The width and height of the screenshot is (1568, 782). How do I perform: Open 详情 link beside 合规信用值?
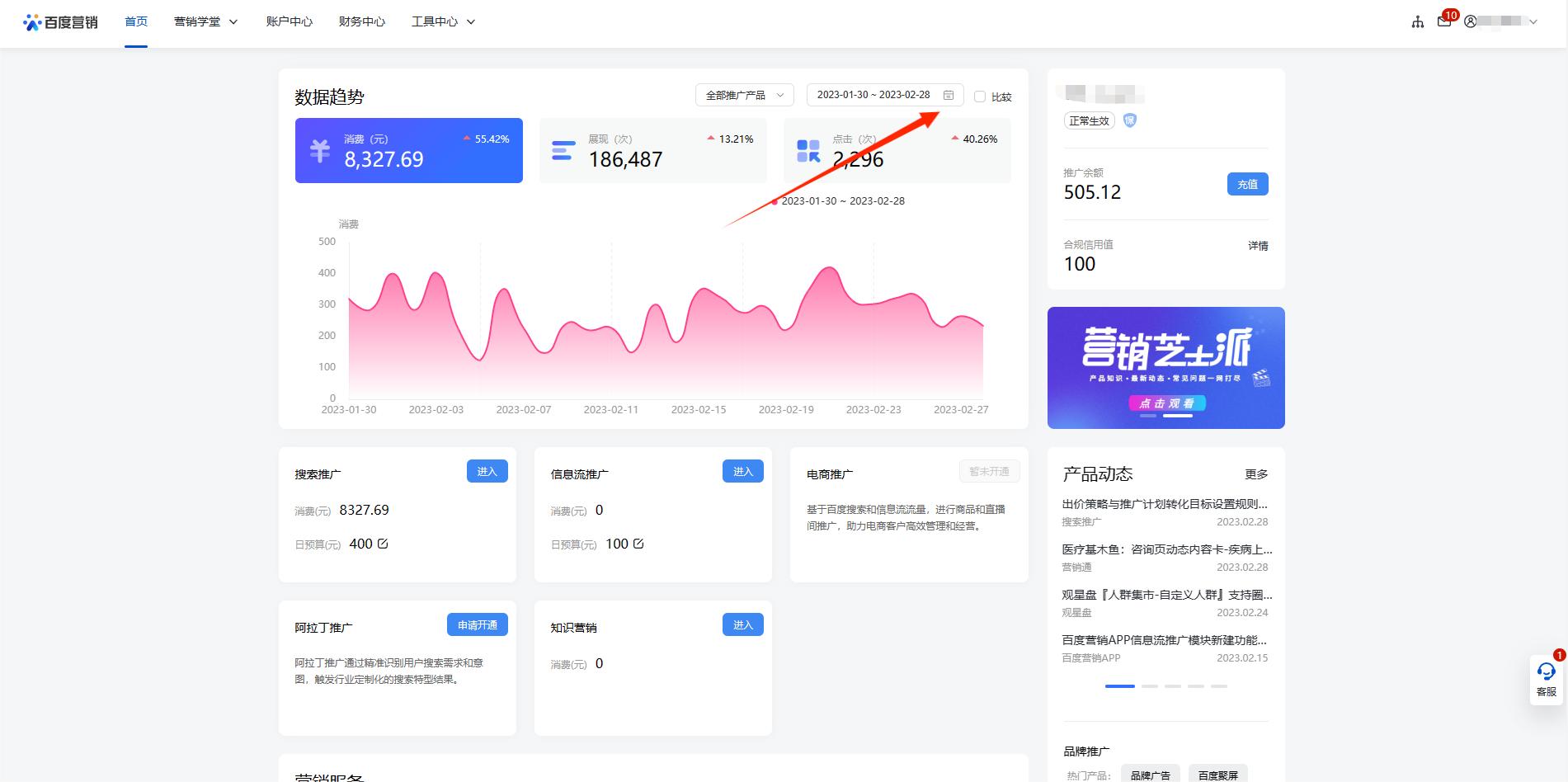(1258, 245)
